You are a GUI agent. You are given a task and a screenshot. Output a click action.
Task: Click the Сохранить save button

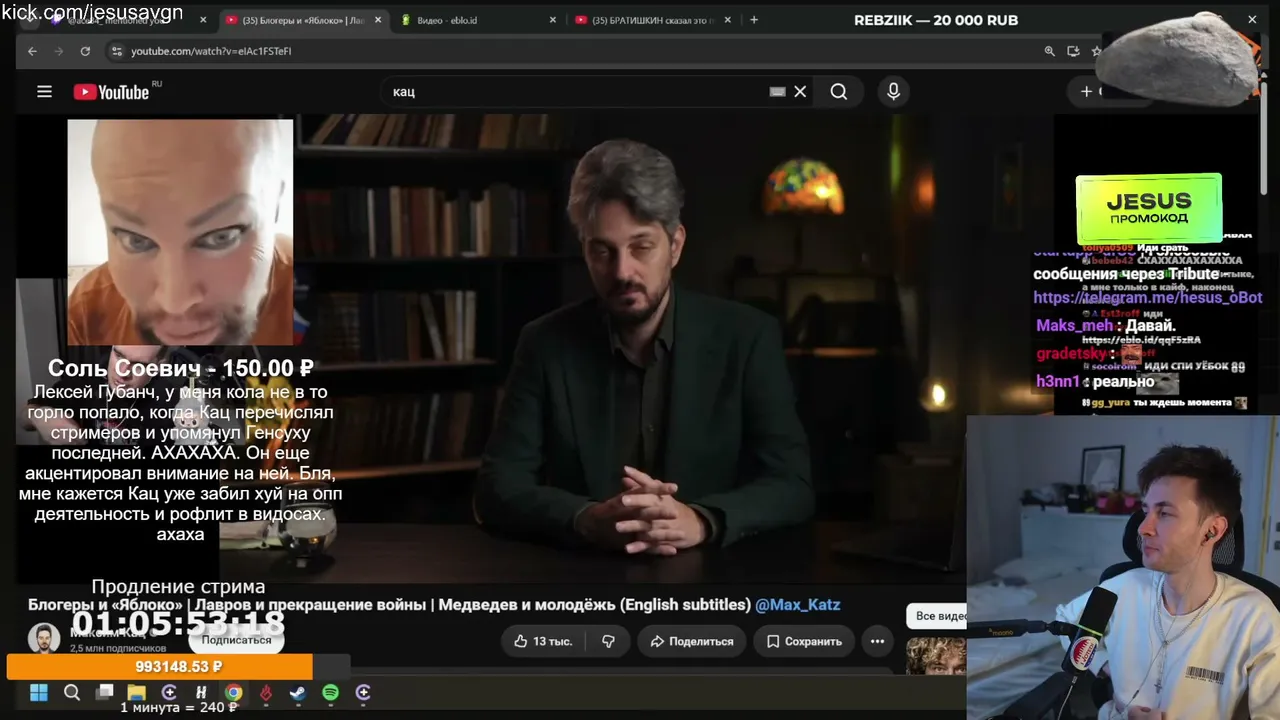click(x=804, y=641)
